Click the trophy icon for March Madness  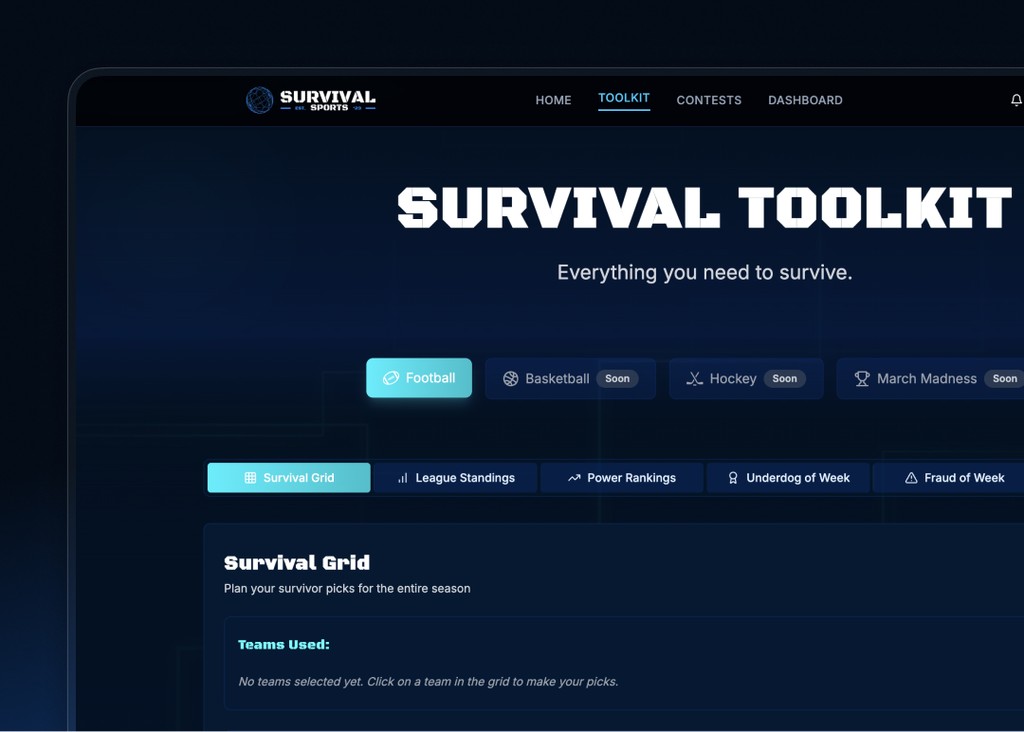[861, 379]
